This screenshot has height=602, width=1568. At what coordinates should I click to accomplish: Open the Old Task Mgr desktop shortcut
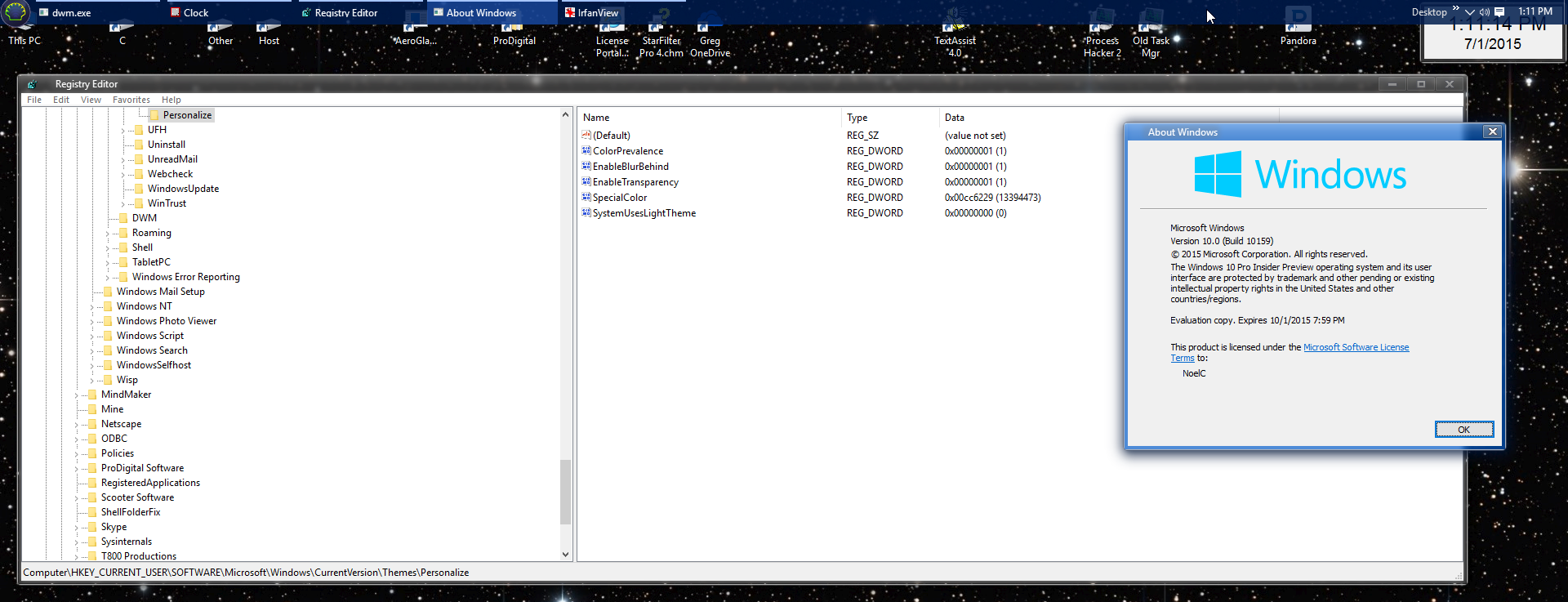point(1151,33)
